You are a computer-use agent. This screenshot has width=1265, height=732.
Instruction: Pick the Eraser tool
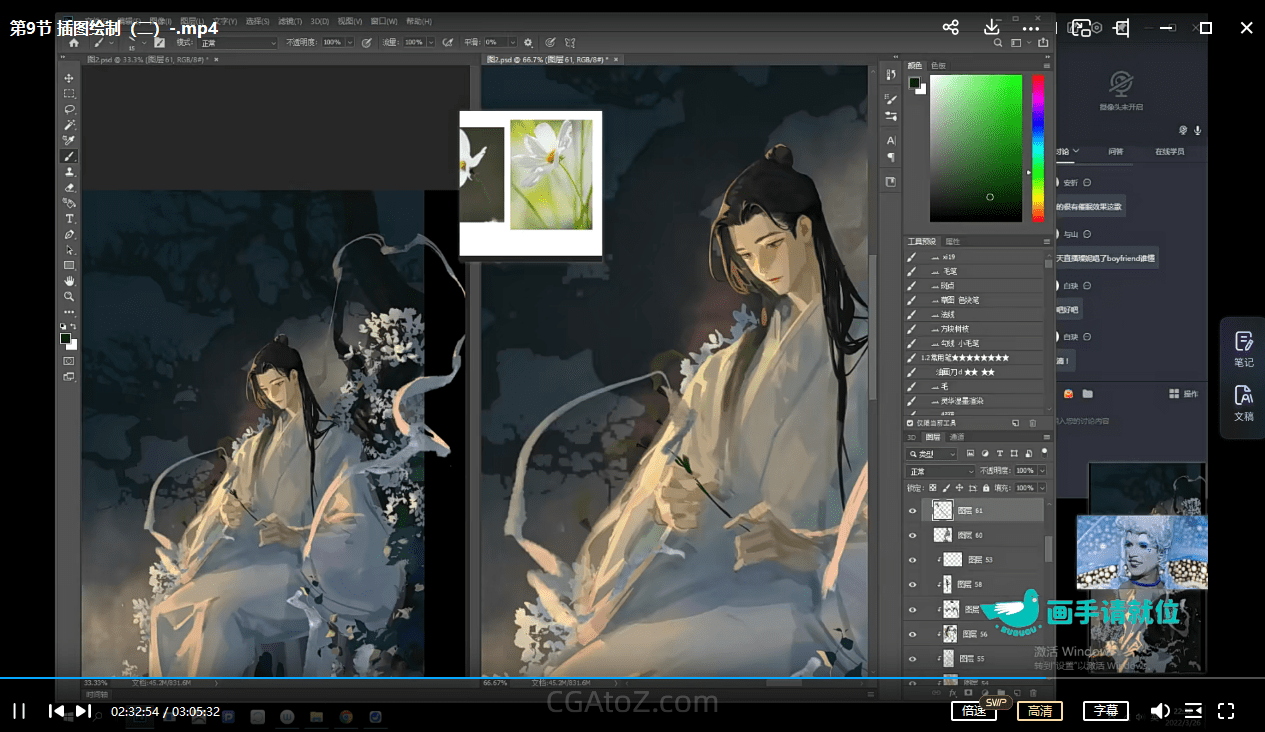click(69, 187)
